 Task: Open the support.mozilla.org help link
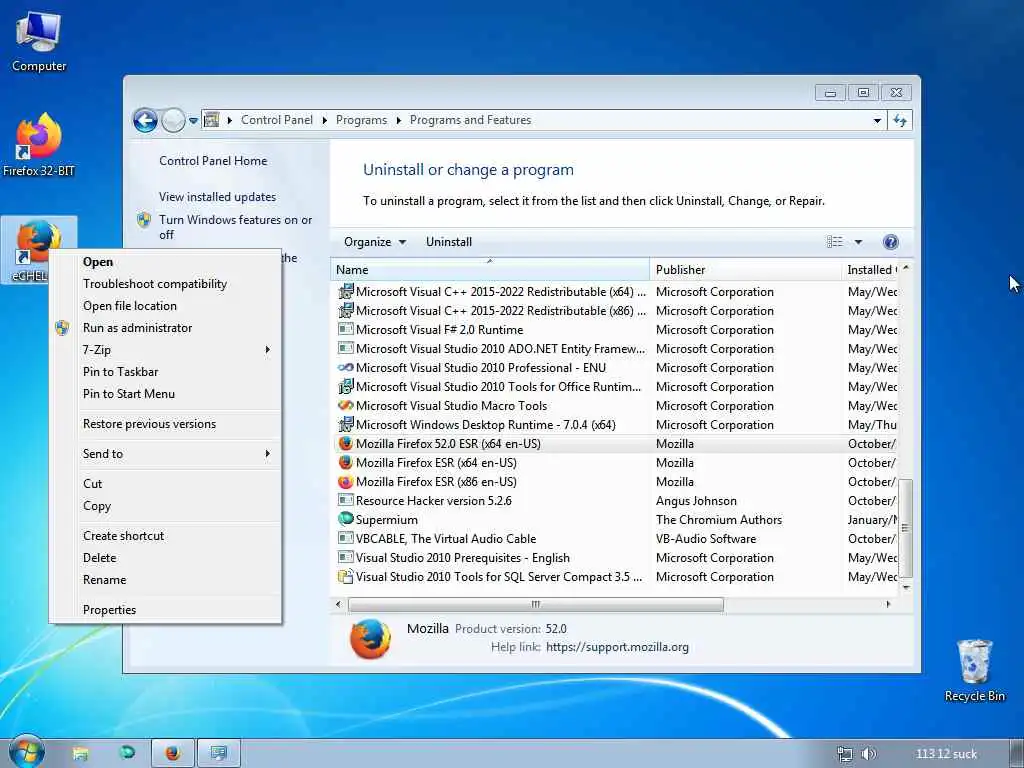617,647
